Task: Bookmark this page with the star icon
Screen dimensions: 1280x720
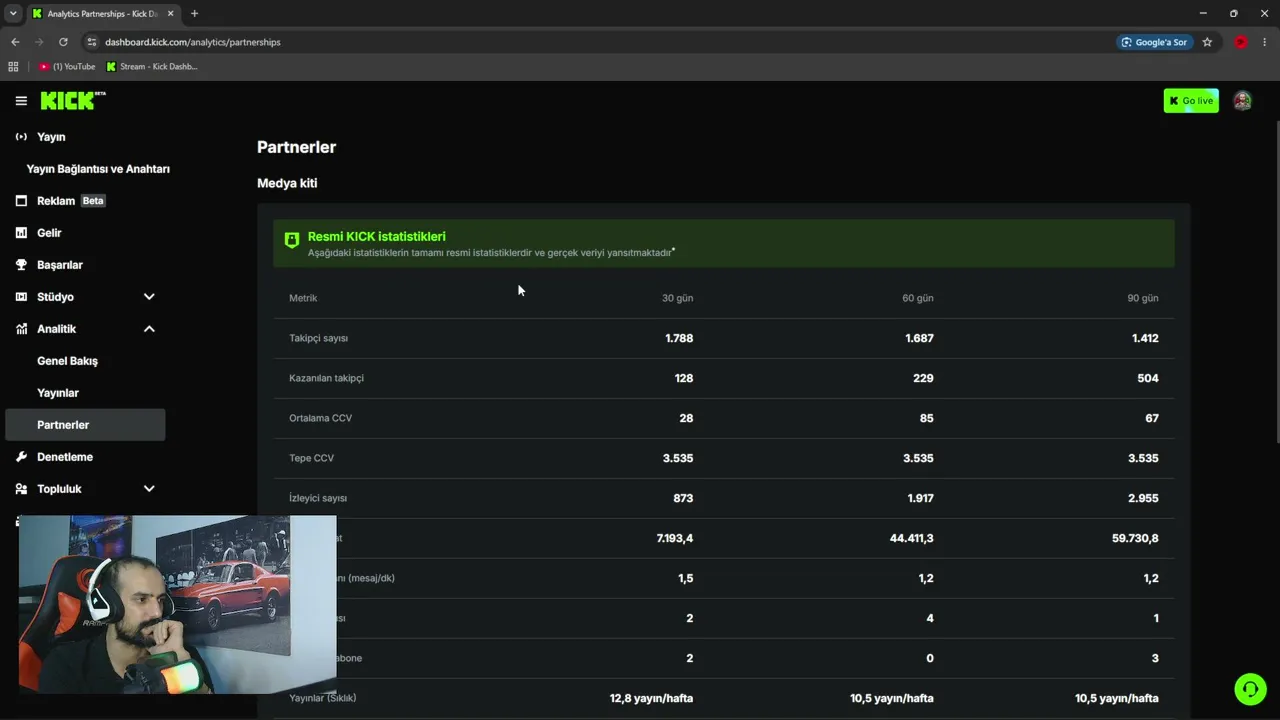Action: [x=1207, y=42]
